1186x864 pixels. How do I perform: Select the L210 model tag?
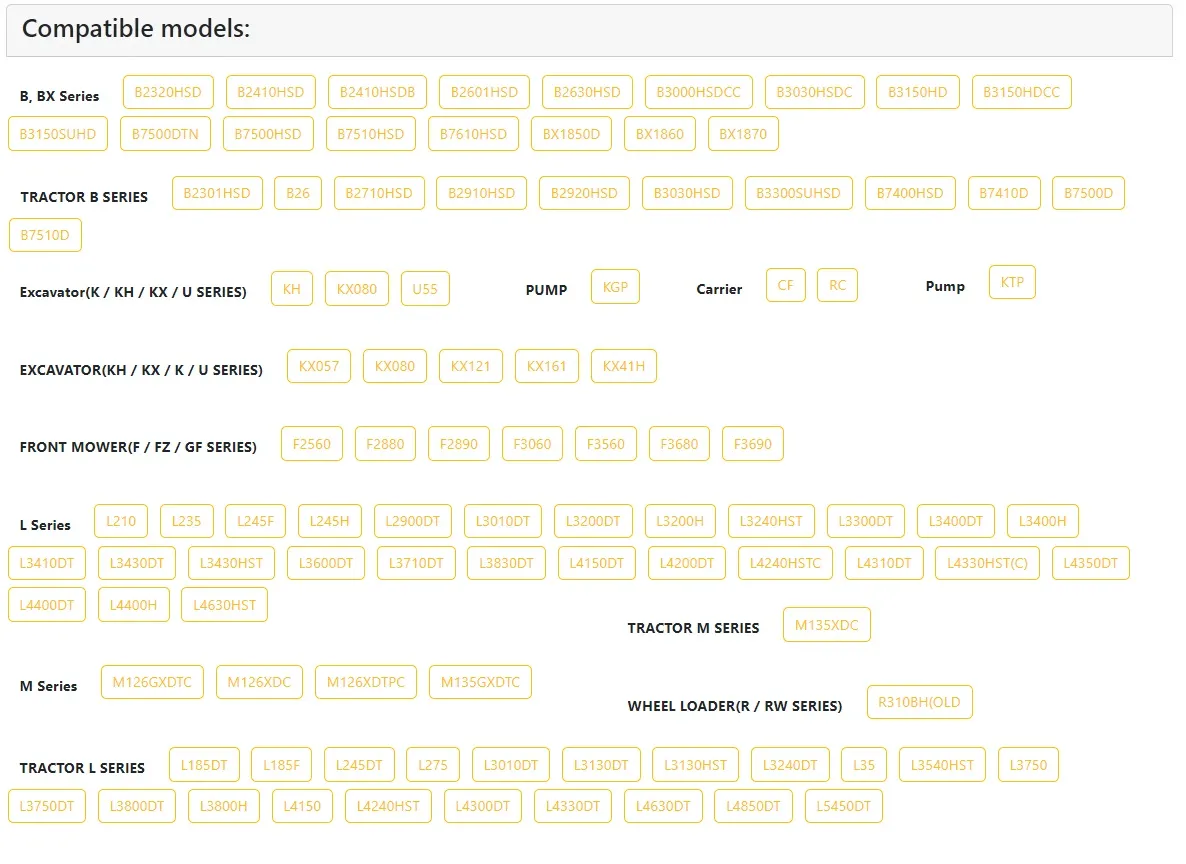click(x=121, y=521)
